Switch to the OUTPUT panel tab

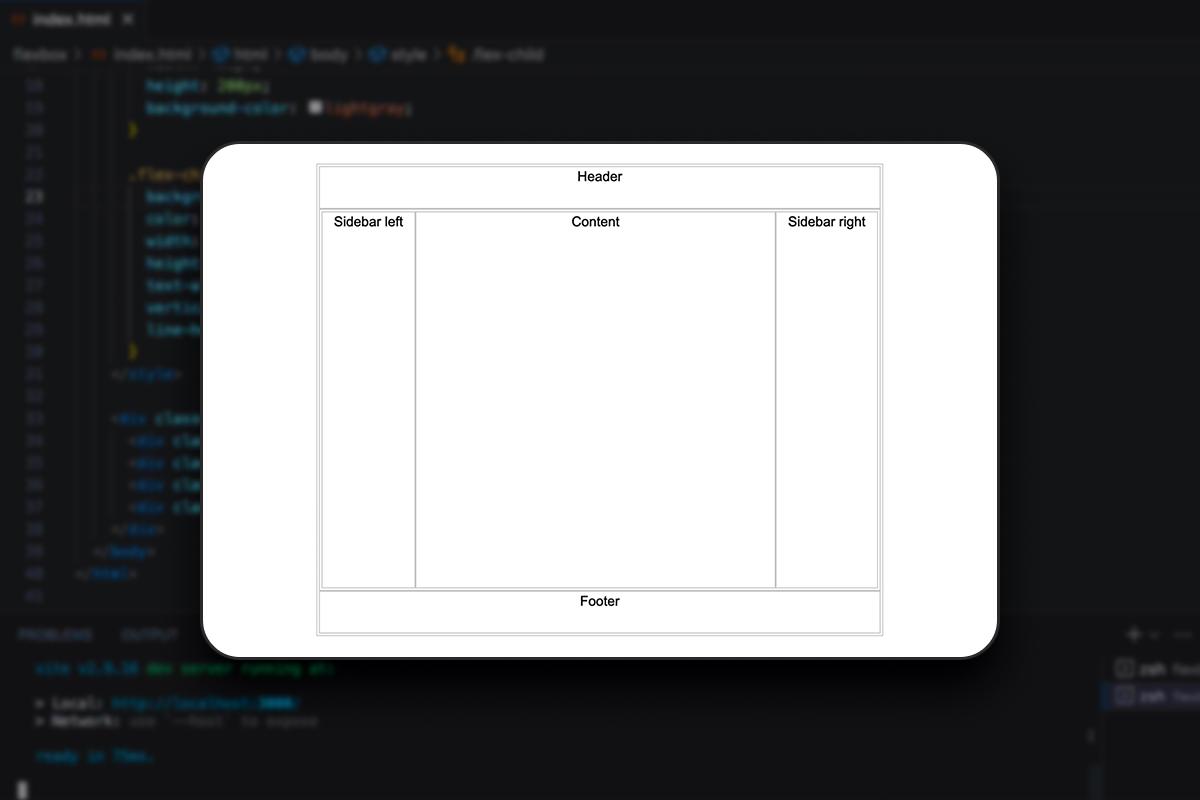coord(150,635)
